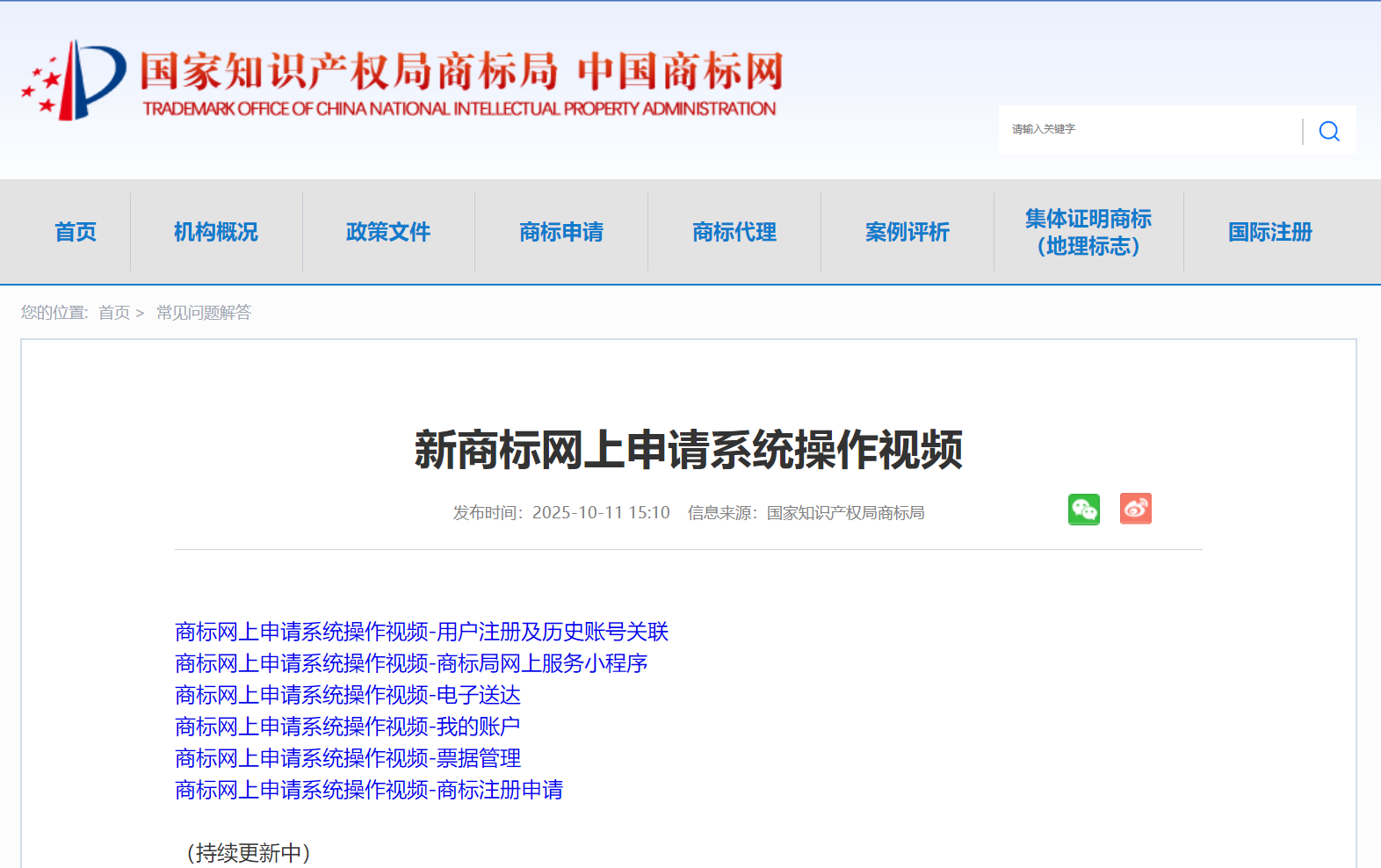Share the article via Weibo icon
This screenshot has height=868, width=1381.
[x=1135, y=509]
